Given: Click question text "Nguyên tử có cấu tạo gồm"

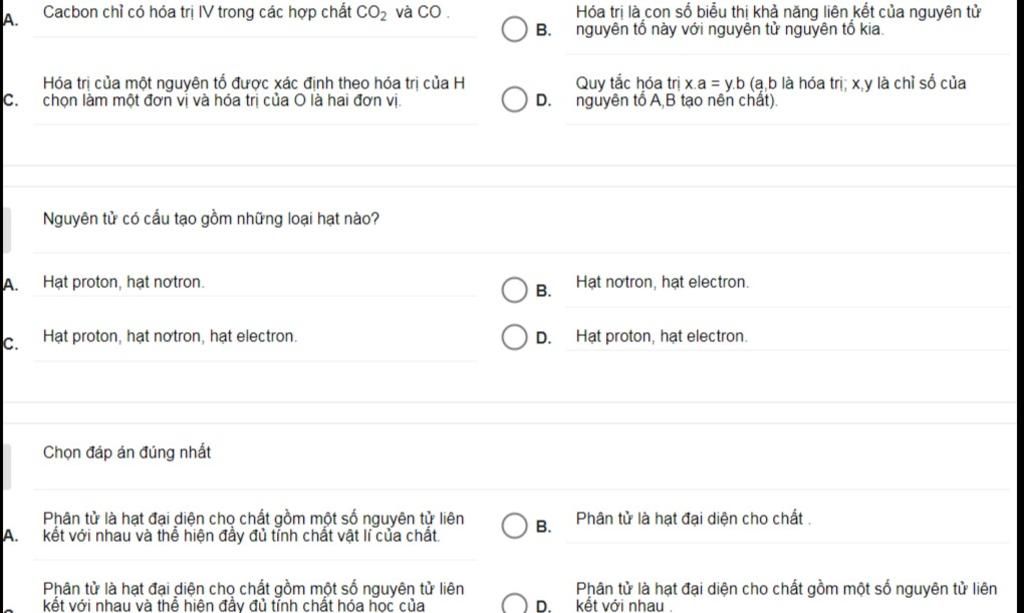Looking at the screenshot, I should 211,218.
